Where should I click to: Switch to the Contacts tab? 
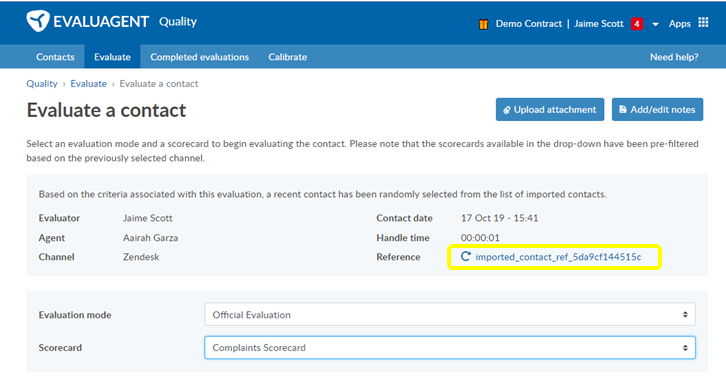(x=55, y=57)
